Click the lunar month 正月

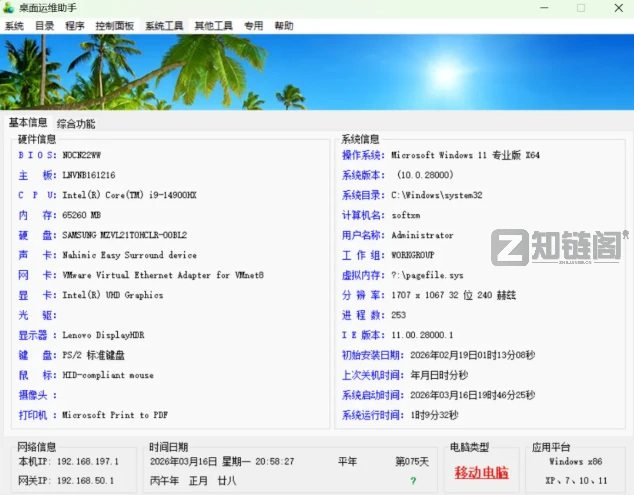tap(198, 481)
